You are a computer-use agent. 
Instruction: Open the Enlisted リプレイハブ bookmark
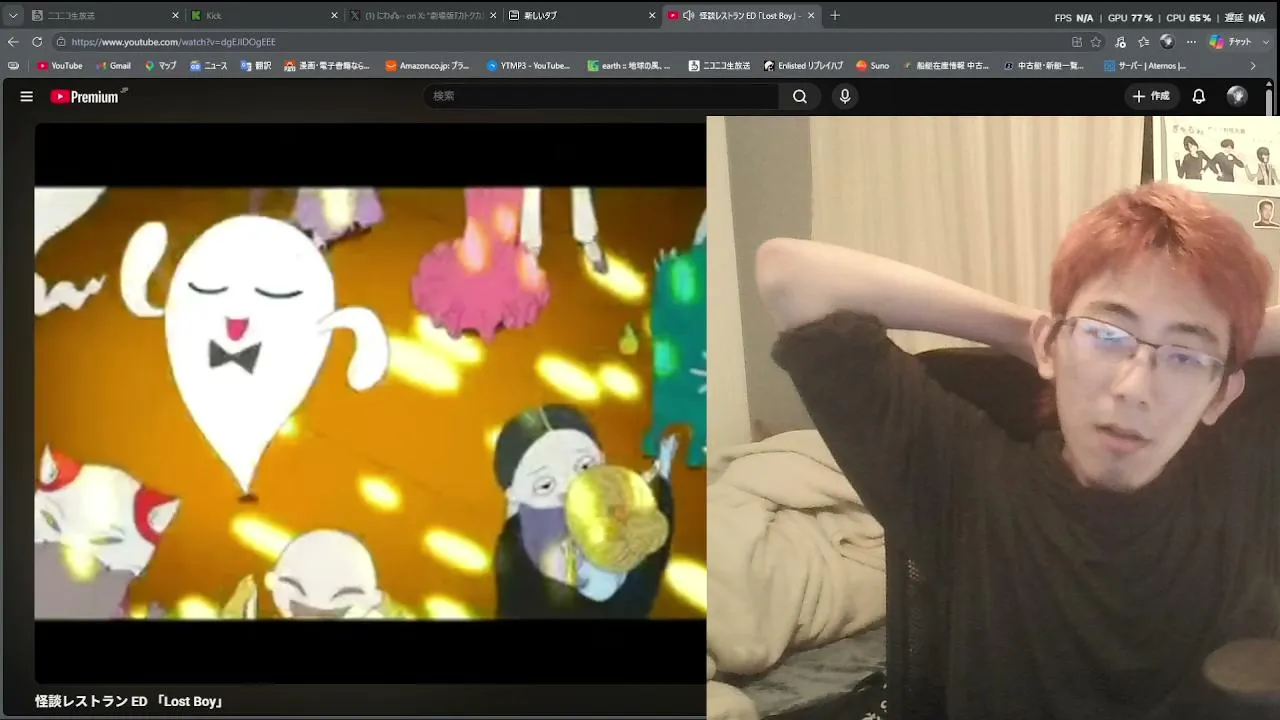803,66
